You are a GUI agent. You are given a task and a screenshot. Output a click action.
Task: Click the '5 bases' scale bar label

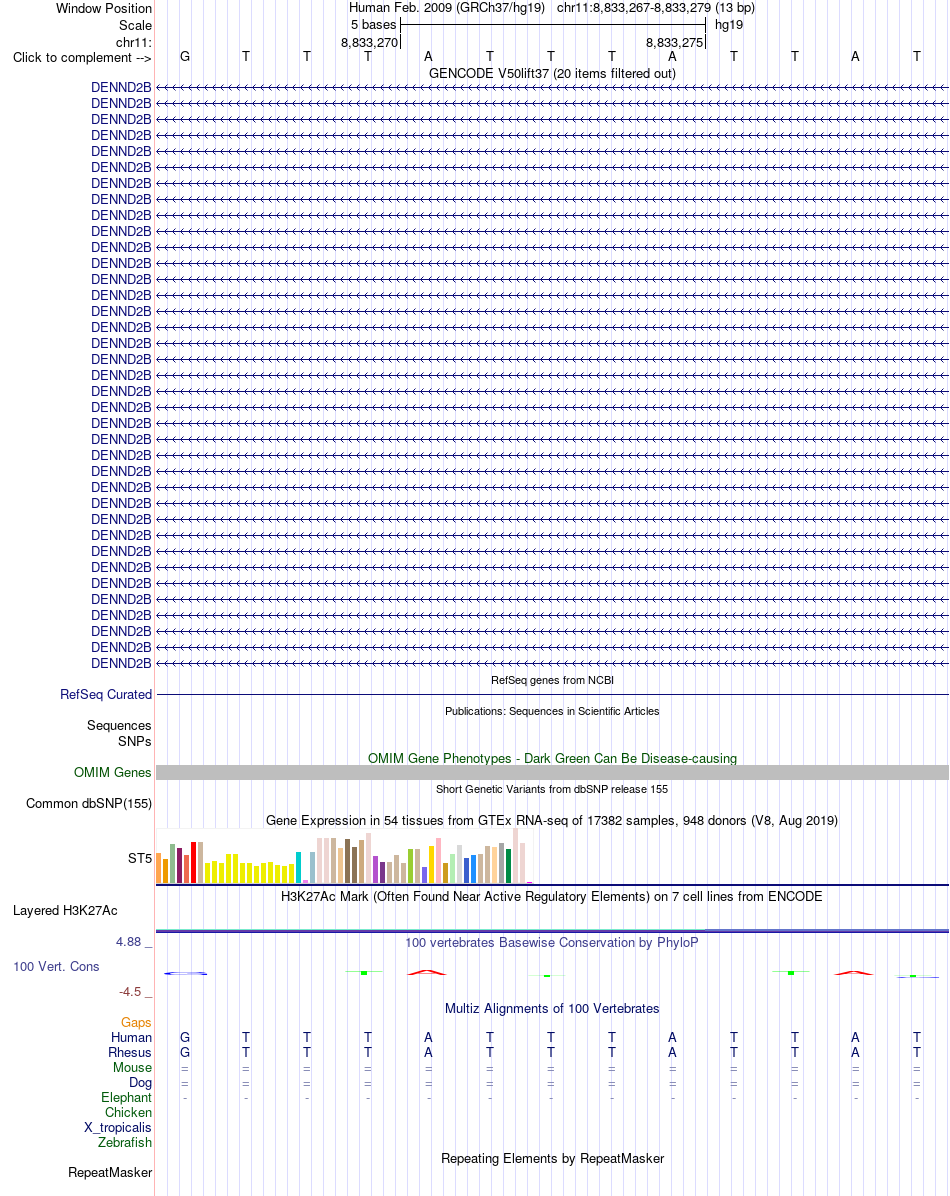click(373, 24)
